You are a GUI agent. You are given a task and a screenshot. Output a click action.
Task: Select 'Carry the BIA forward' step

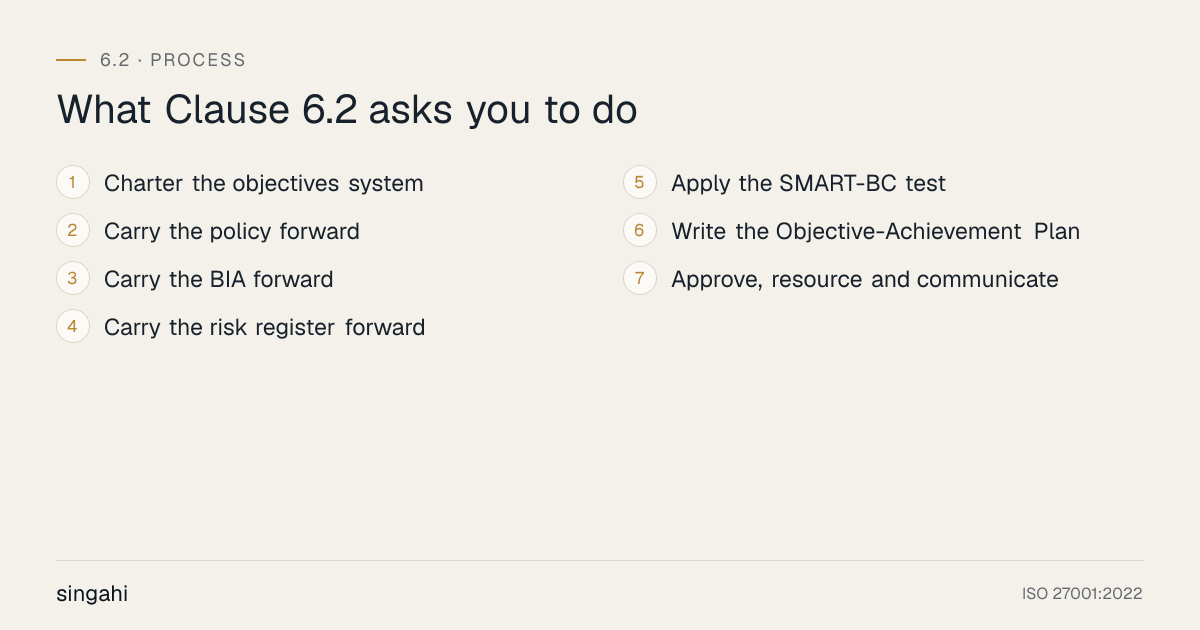(x=219, y=280)
